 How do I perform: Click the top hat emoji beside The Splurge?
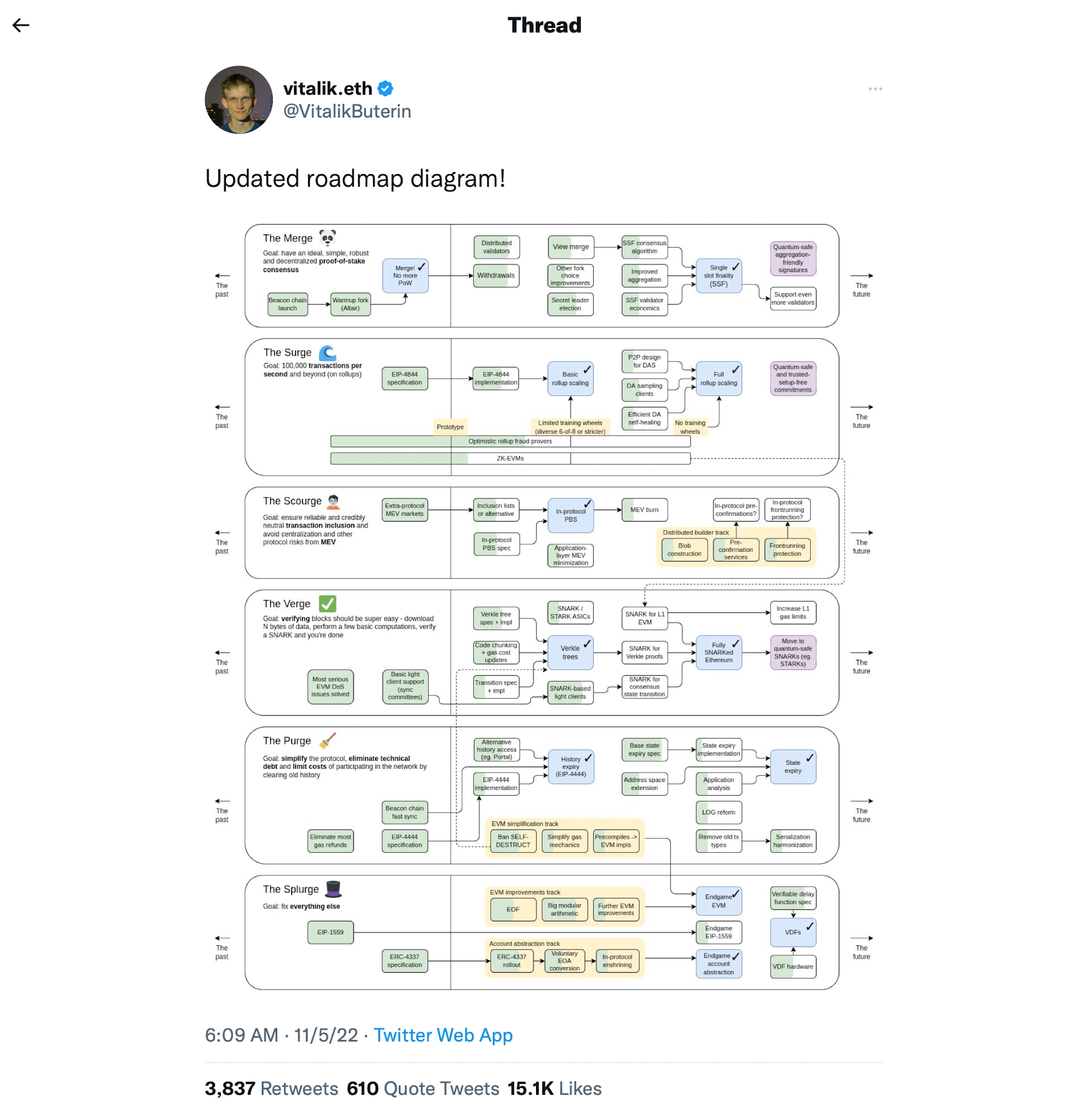[x=333, y=889]
